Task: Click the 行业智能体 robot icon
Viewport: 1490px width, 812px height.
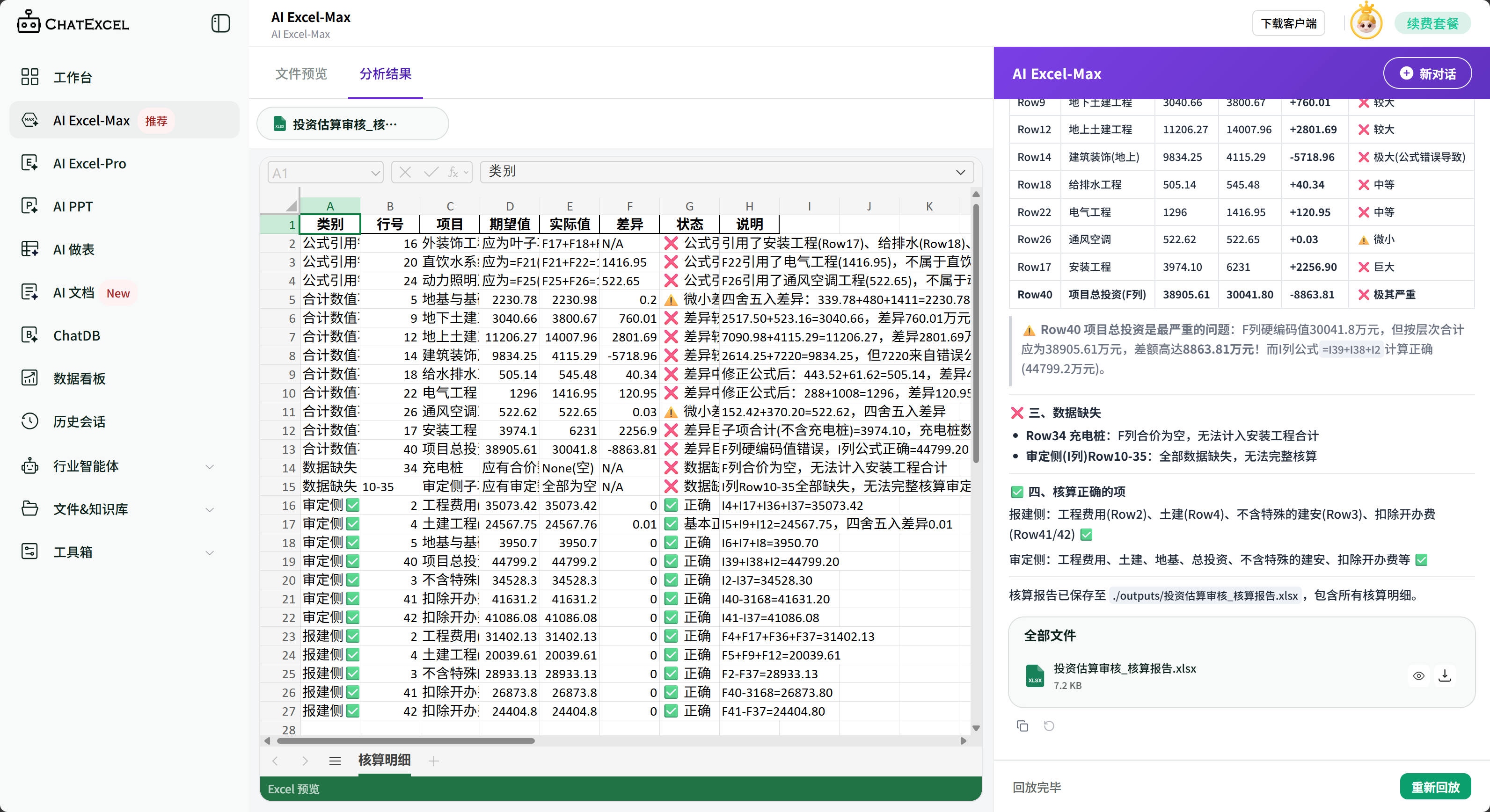Action: click(x=29, y=466)
